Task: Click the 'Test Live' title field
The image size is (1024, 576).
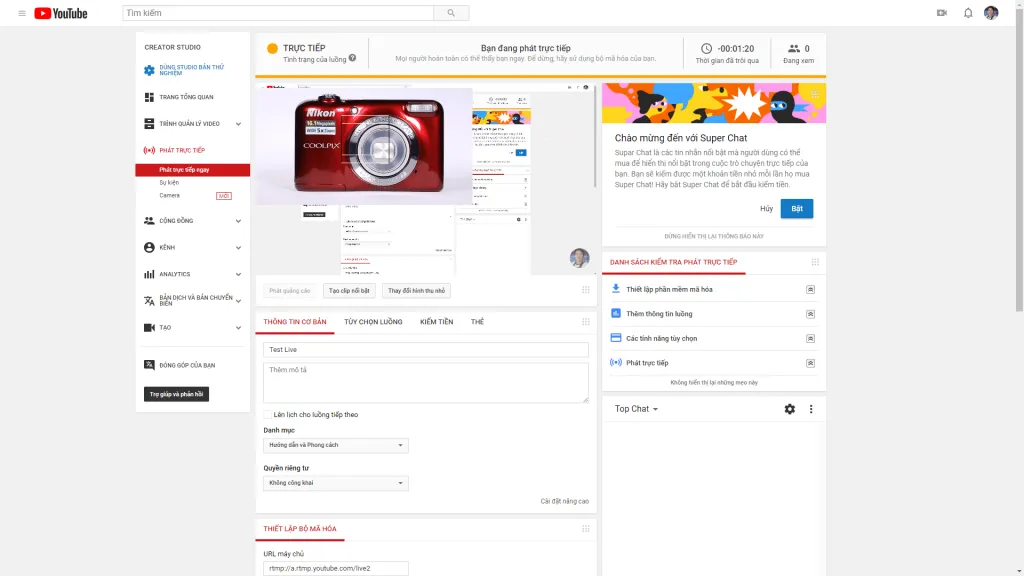Action: coord(426,350)
